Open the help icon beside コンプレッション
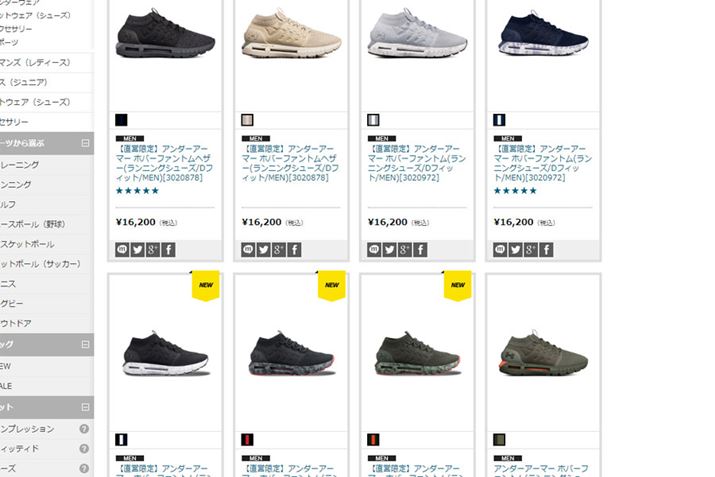The width and height of the screenshot is (715, 477). 84,429
